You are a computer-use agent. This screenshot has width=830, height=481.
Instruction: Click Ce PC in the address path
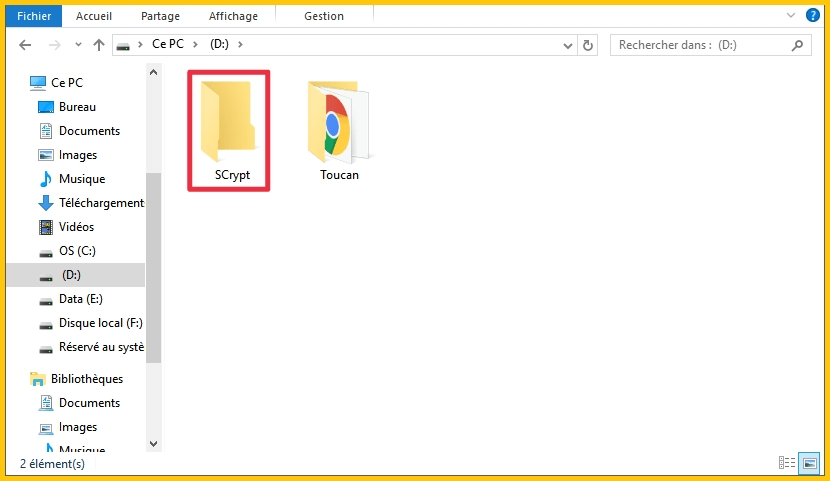[x=168, y=44]
